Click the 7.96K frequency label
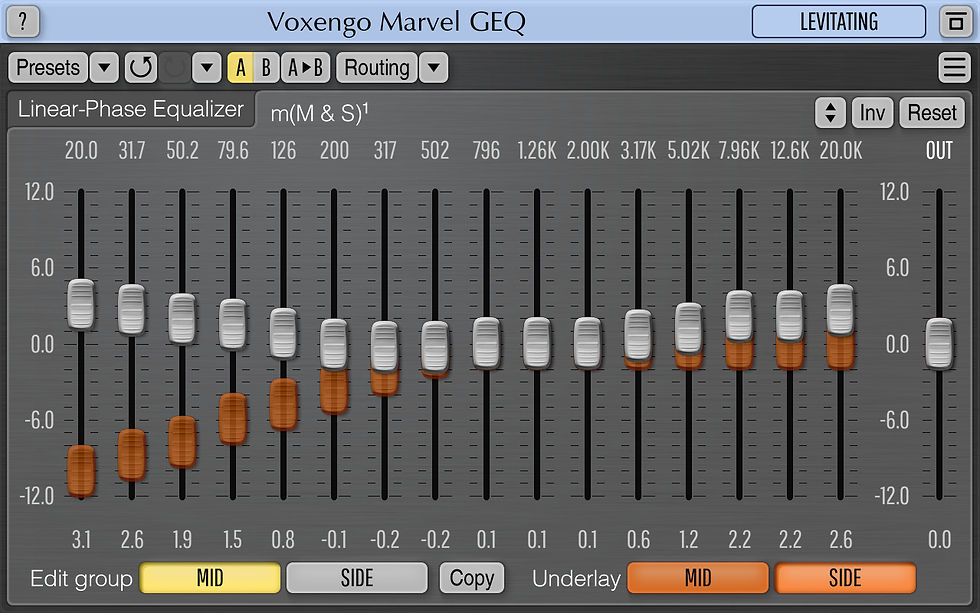 pyautogui.click(x=739, y=151)
